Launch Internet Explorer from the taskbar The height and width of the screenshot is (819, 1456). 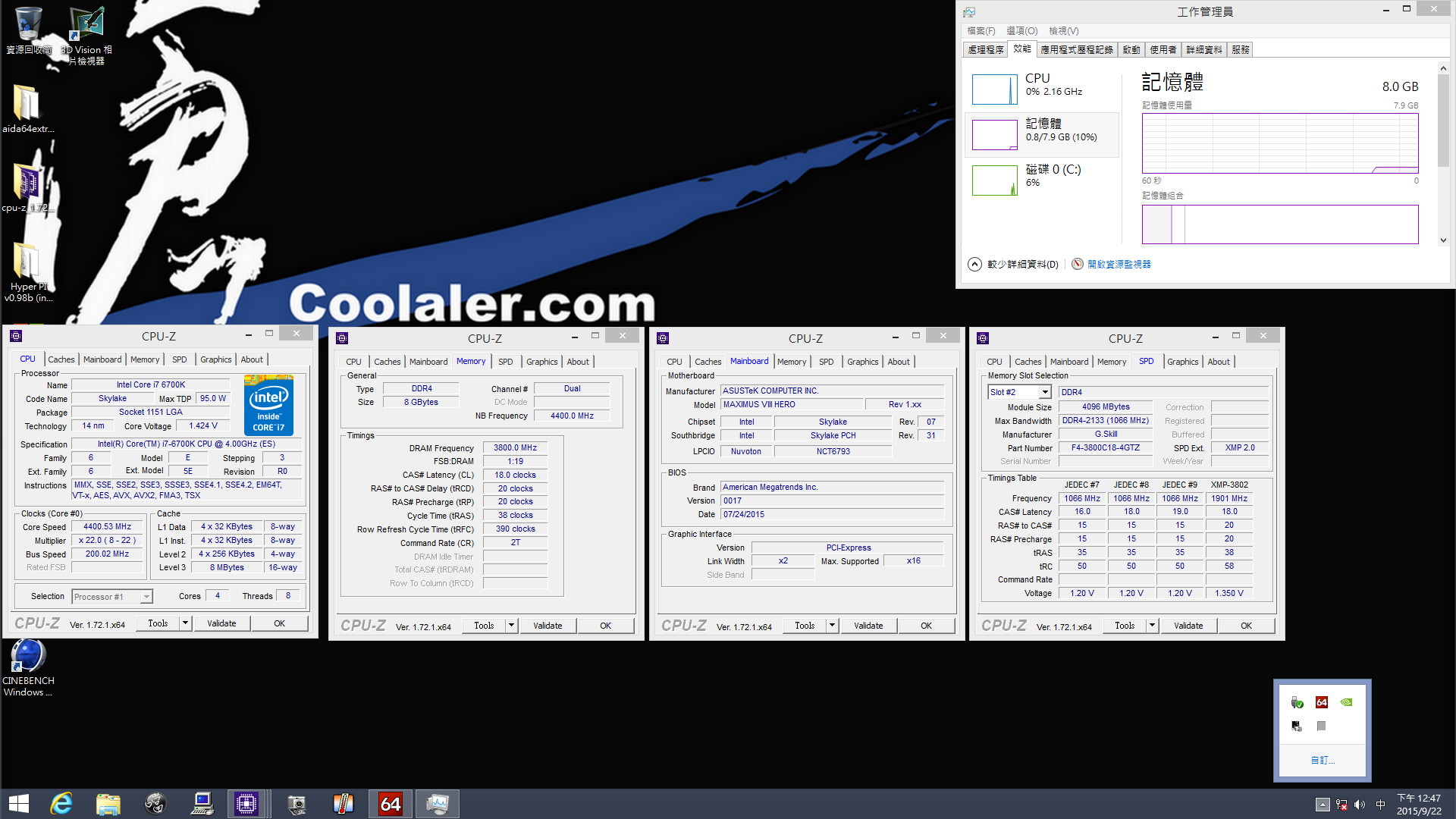tap(61, 804)
